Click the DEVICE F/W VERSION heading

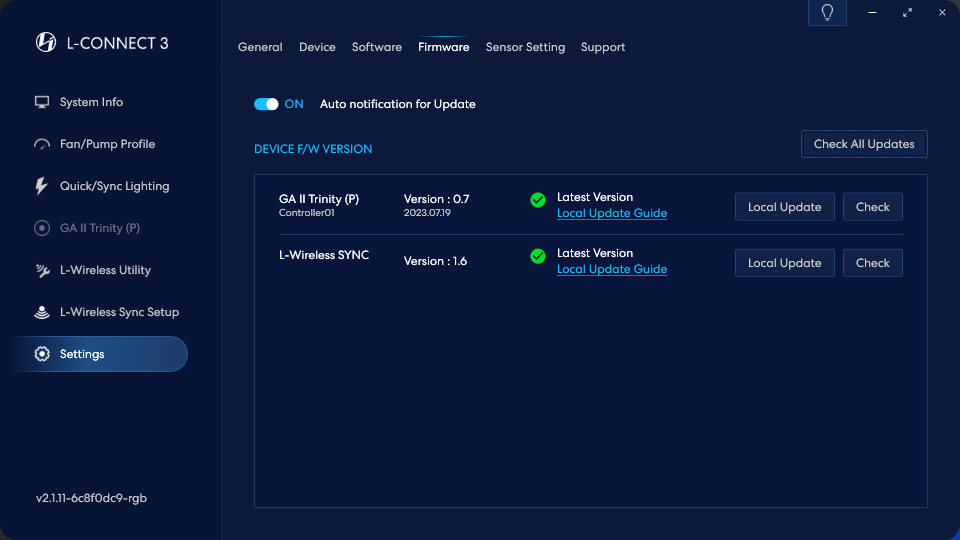tap(313, 149)
